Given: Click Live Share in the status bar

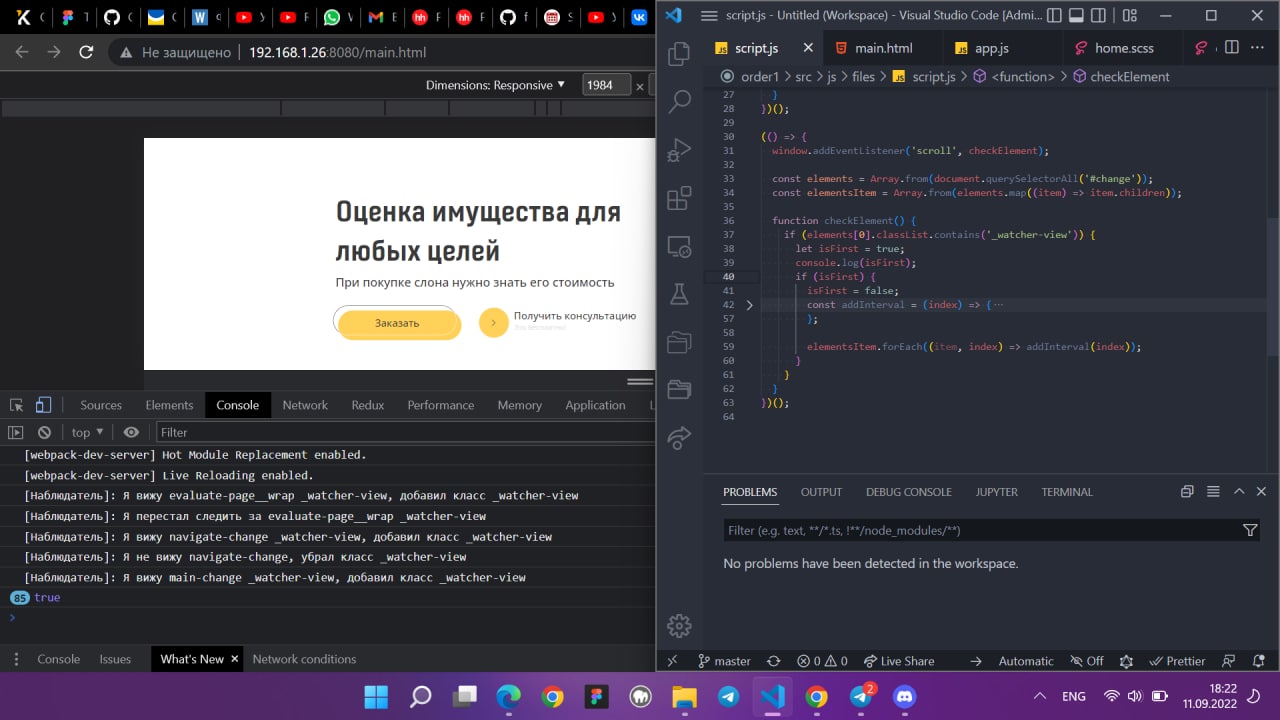Looking at the screenshot, I should click(899, 661).
